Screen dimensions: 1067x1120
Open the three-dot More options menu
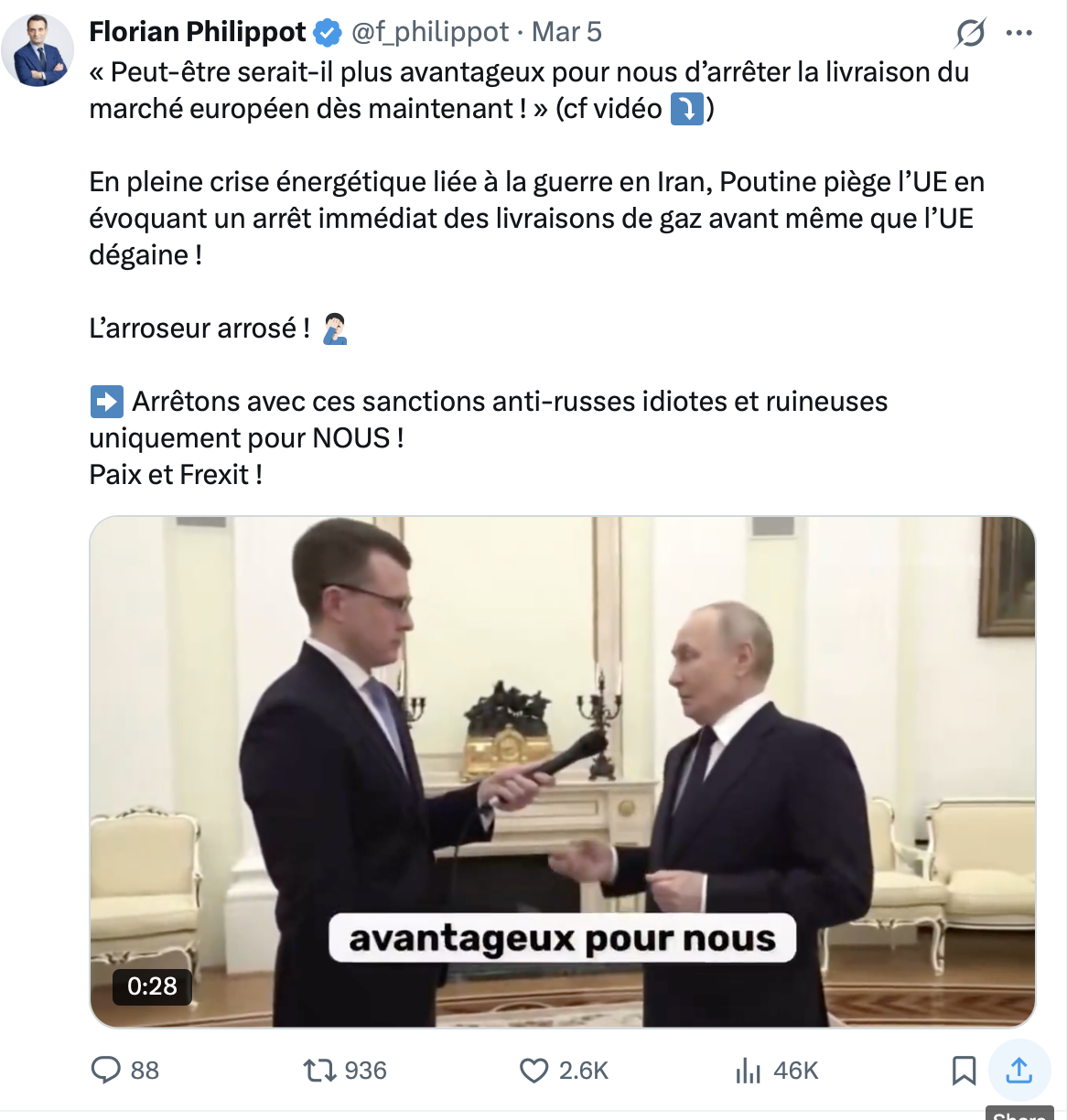1018,34
